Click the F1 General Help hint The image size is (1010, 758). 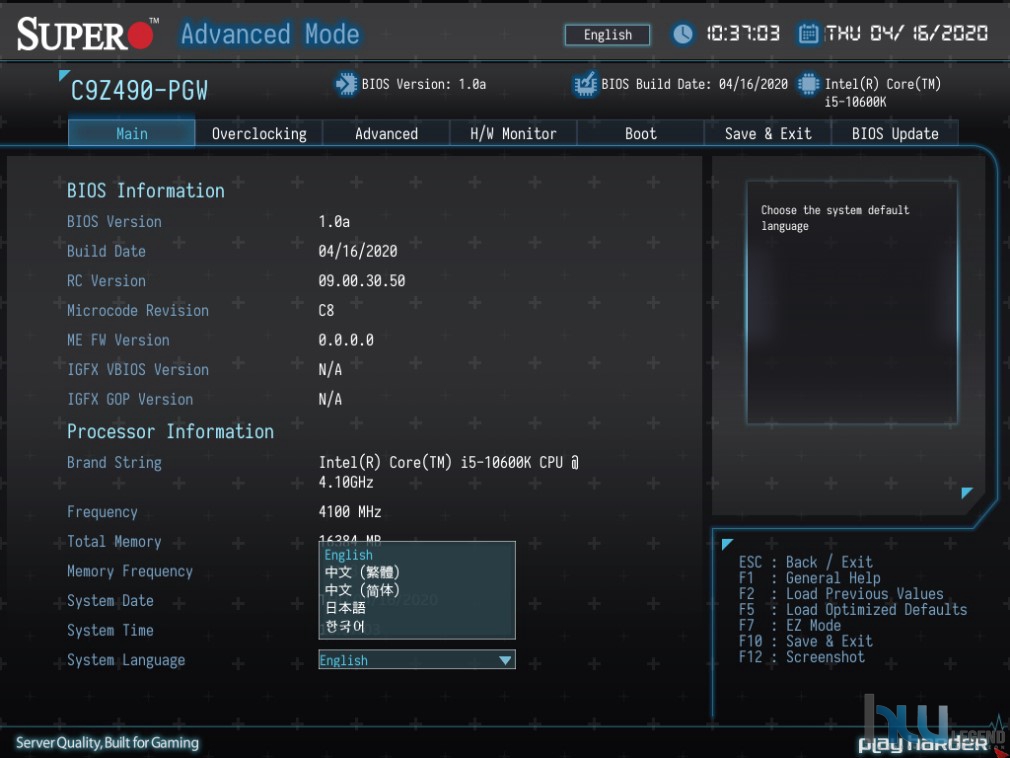pyautogui.click(x=809, y=578)
